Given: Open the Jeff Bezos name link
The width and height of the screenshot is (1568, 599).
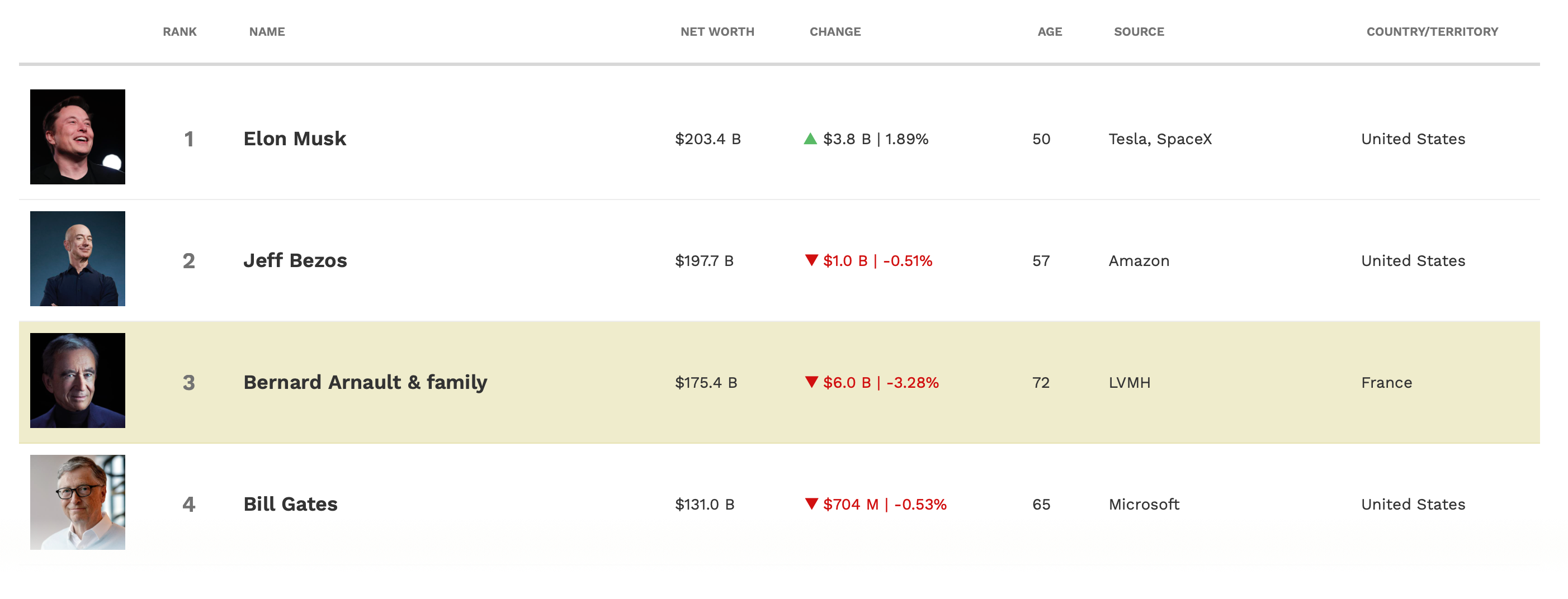Looking at the screenshot, I should (295, 260).
